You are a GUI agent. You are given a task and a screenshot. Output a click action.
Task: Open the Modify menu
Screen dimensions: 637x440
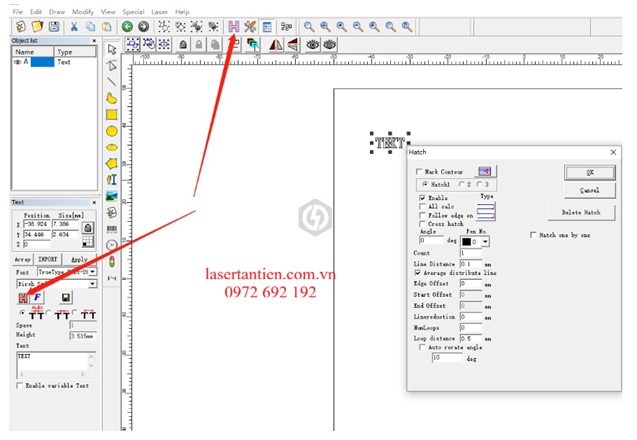[82, 11]
